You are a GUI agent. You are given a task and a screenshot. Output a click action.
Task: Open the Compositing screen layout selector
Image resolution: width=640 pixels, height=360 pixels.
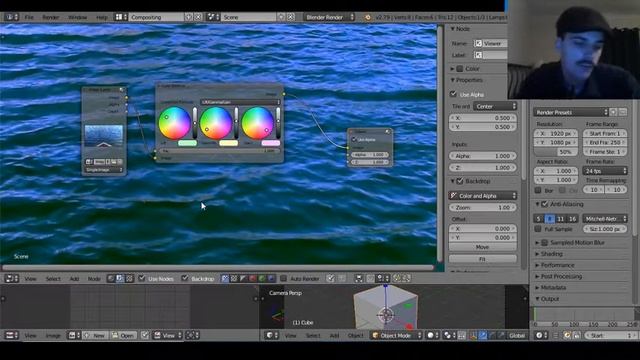(x=121, y=17)
